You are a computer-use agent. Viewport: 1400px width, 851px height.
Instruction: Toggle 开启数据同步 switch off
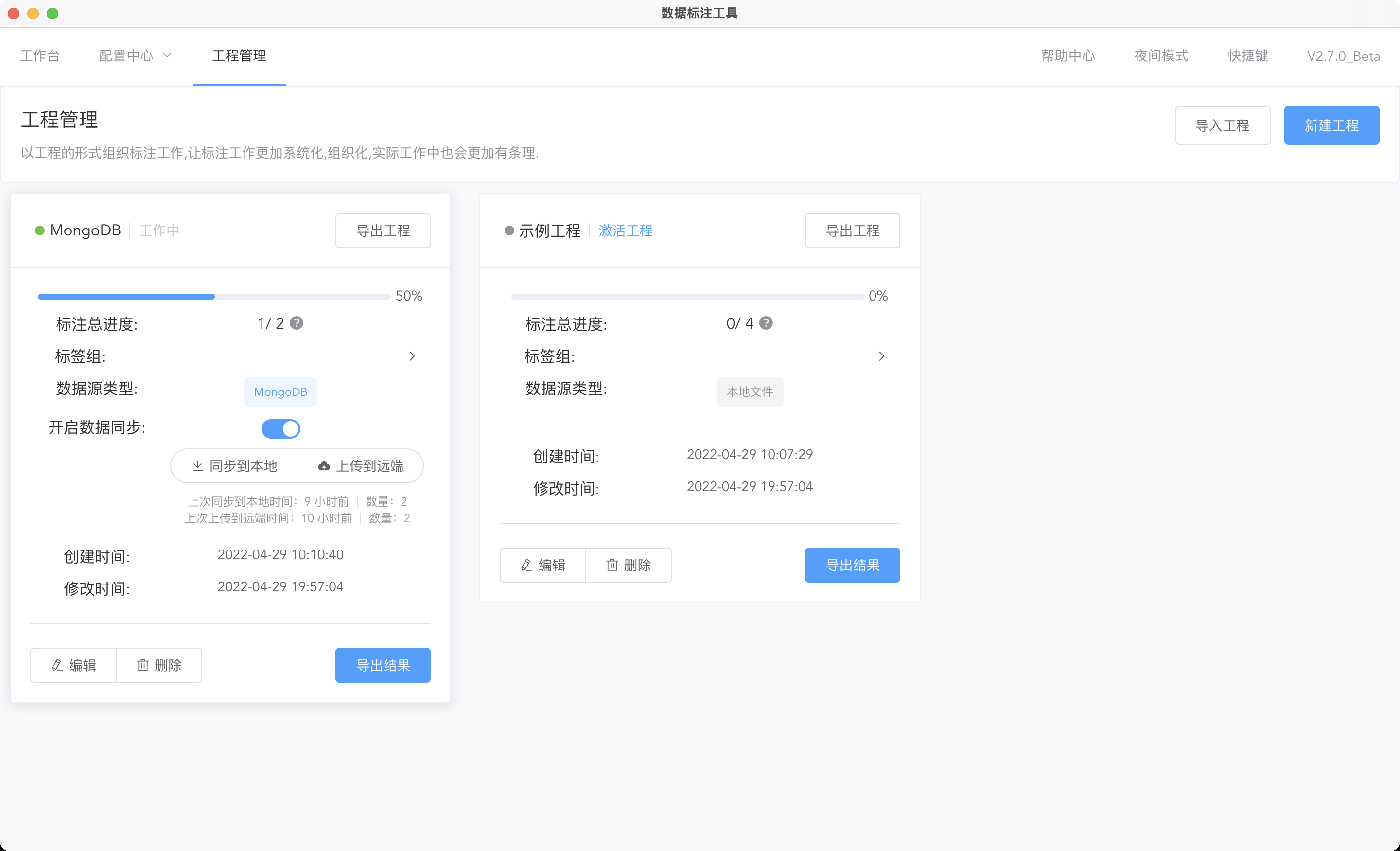280,428
